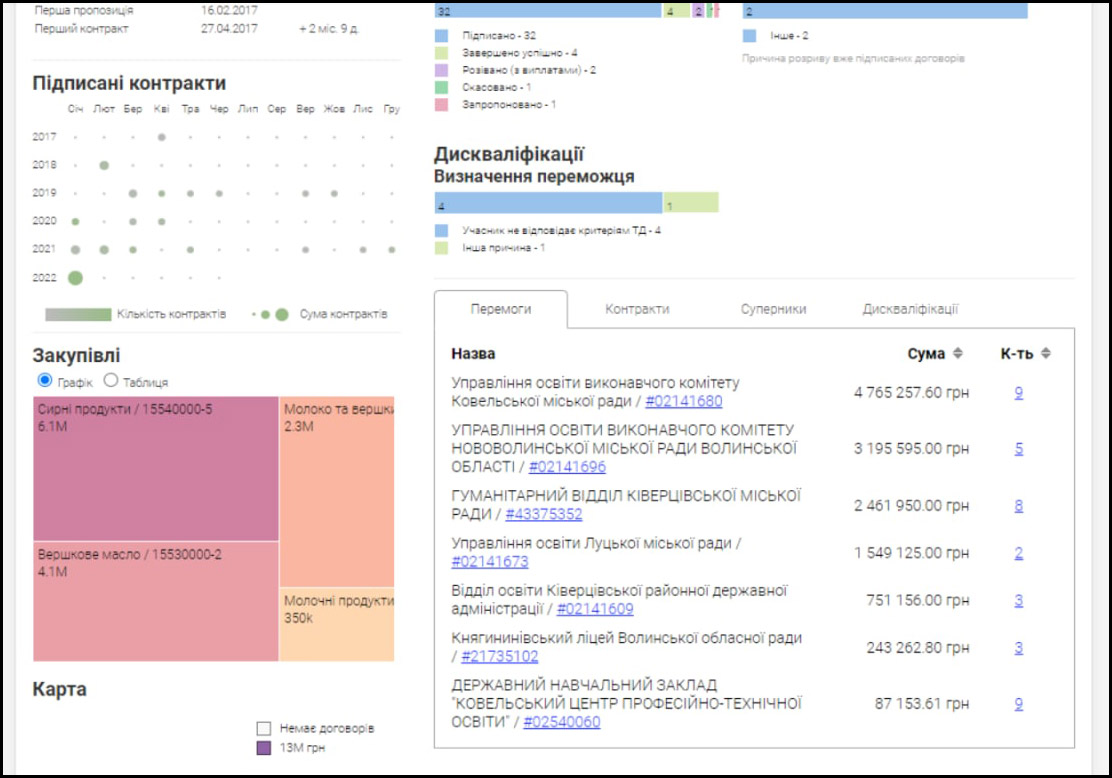Select the Вершкове масло treemap block
1112x778 pixels.
tap(156, 601)
